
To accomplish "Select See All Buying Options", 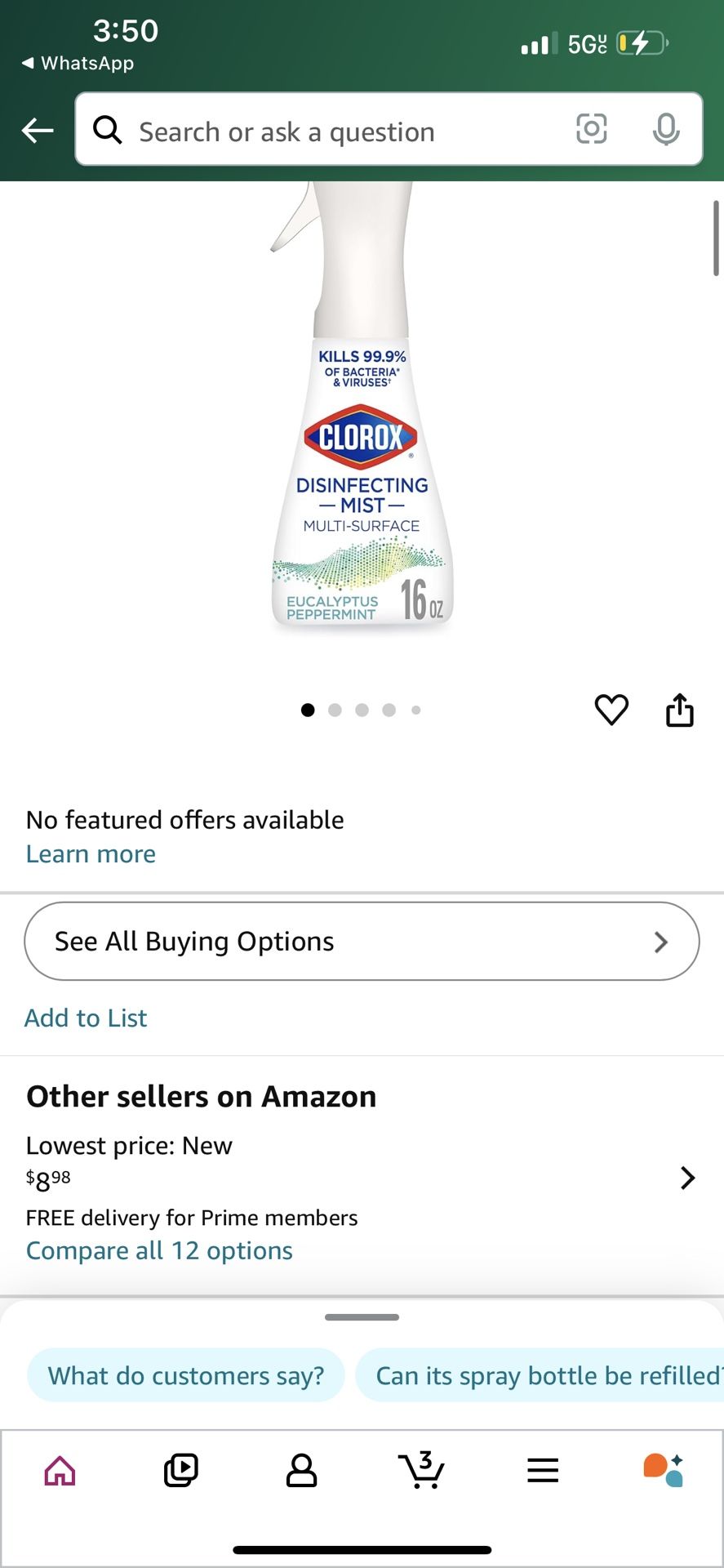I will coord(362,941).
